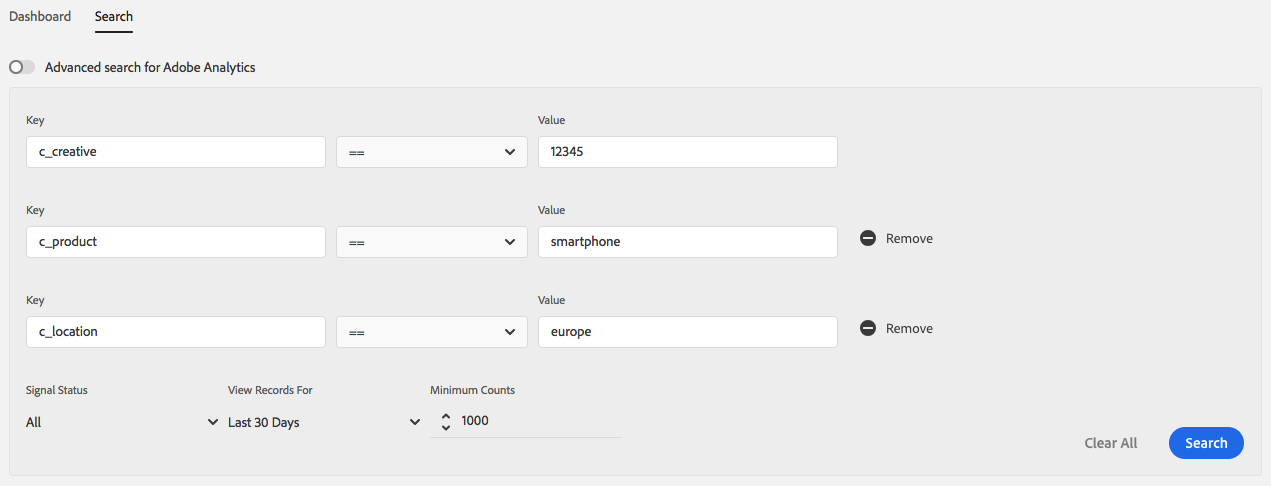
Task: Select the Search tab
Action: pyautogui.click(x=114, y=17)
